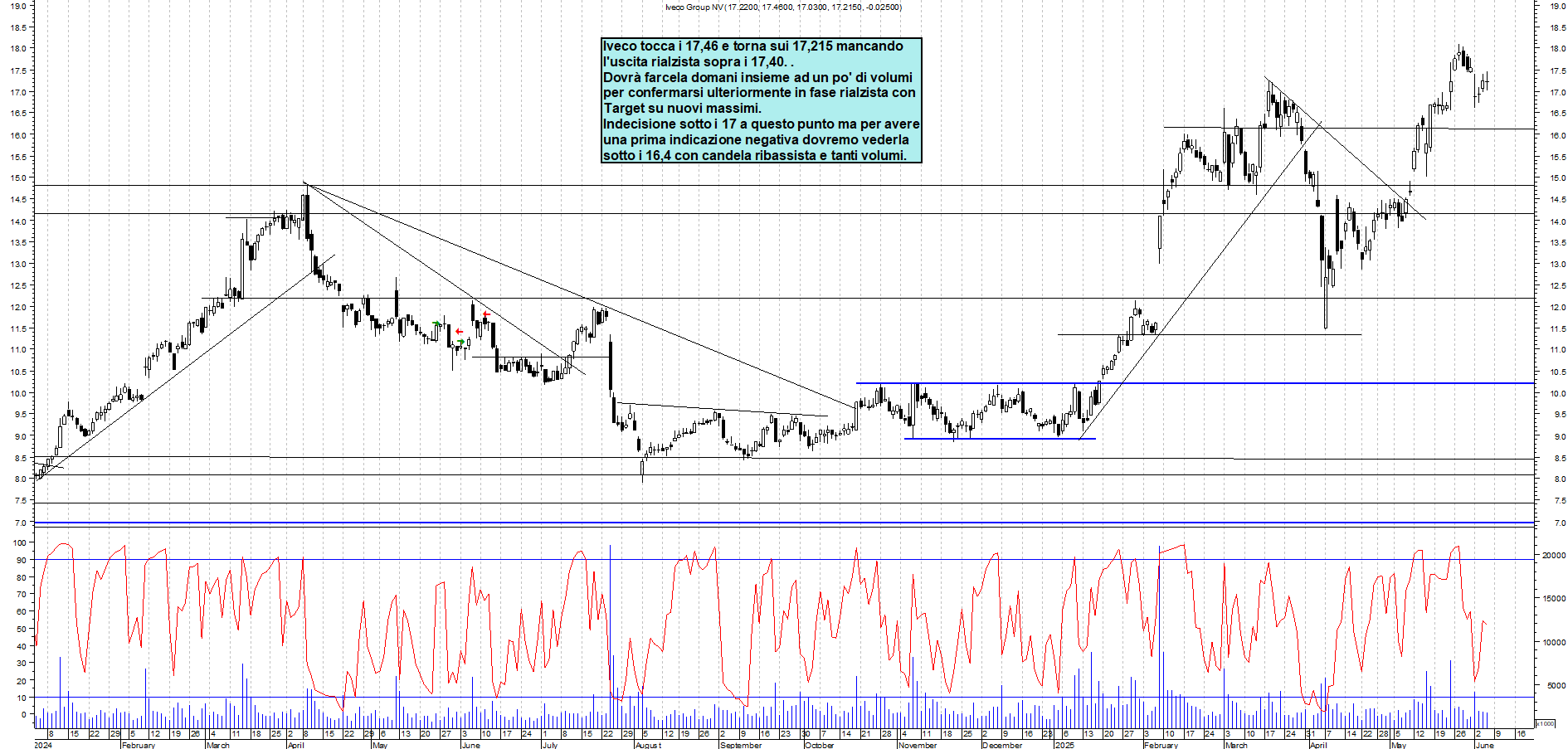Viewport: 1568px width, 749px height.
Task: Click the October label on the time axis
Action: click(819, 745)
